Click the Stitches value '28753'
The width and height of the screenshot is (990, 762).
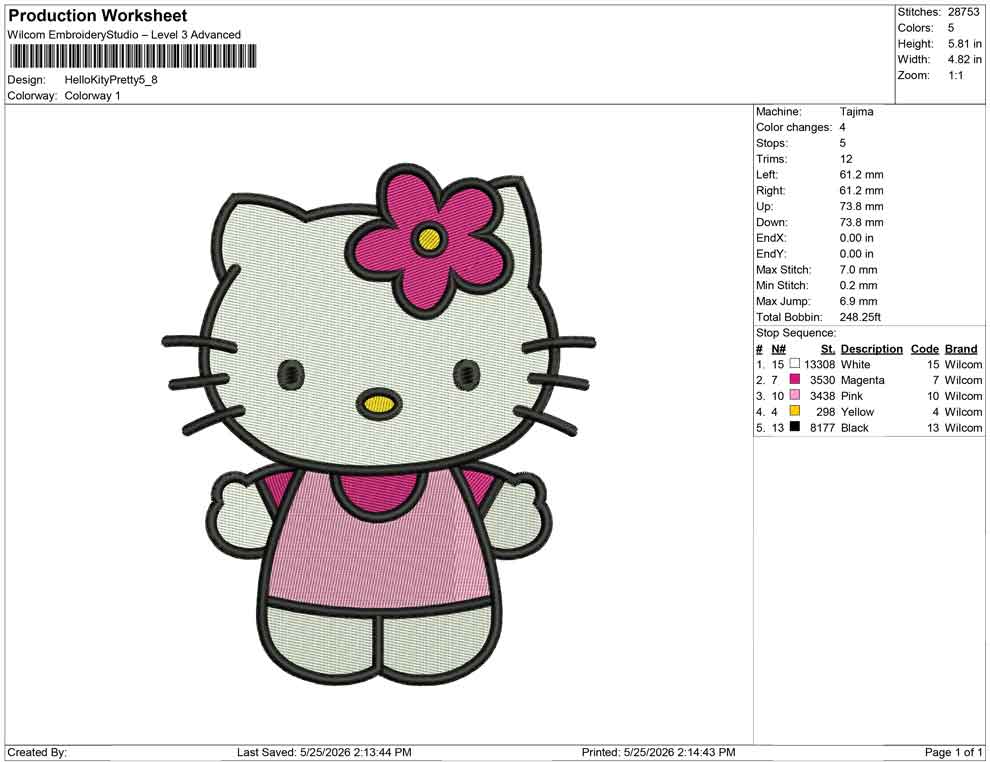click(963, 12)
